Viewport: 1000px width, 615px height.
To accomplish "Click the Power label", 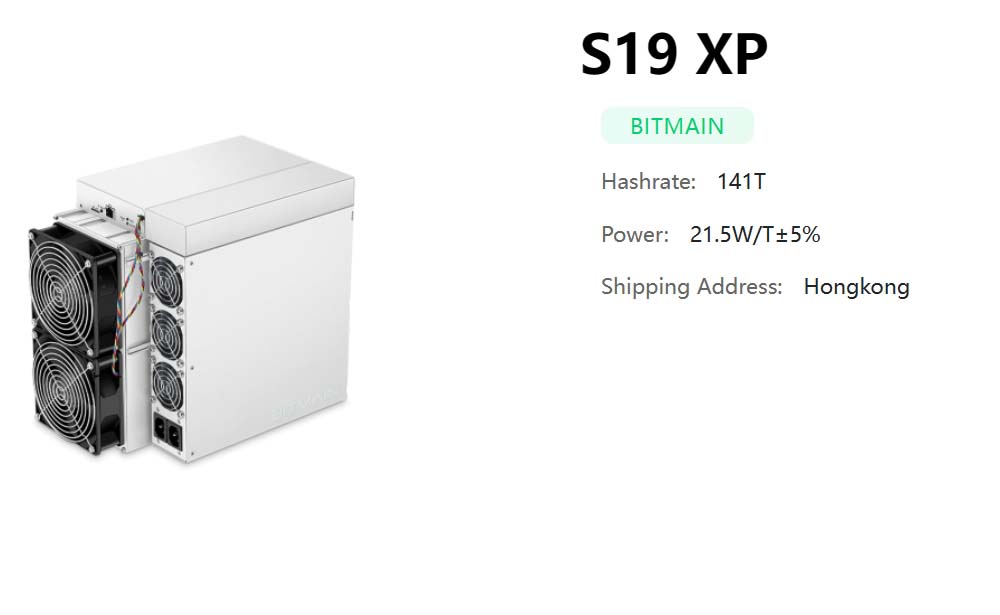I will (635, 235).
